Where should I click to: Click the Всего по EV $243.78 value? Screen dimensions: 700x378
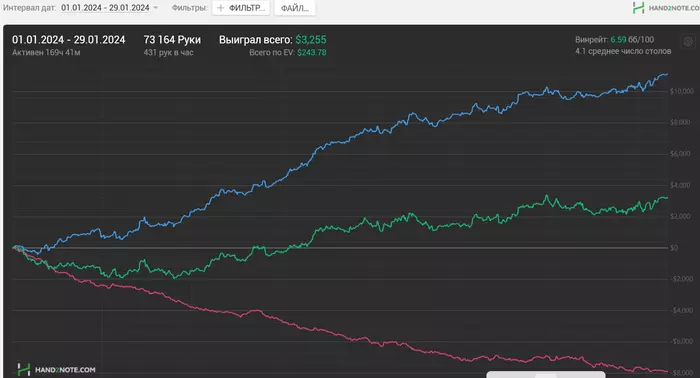pyautogui.click(x=312, y=52)
